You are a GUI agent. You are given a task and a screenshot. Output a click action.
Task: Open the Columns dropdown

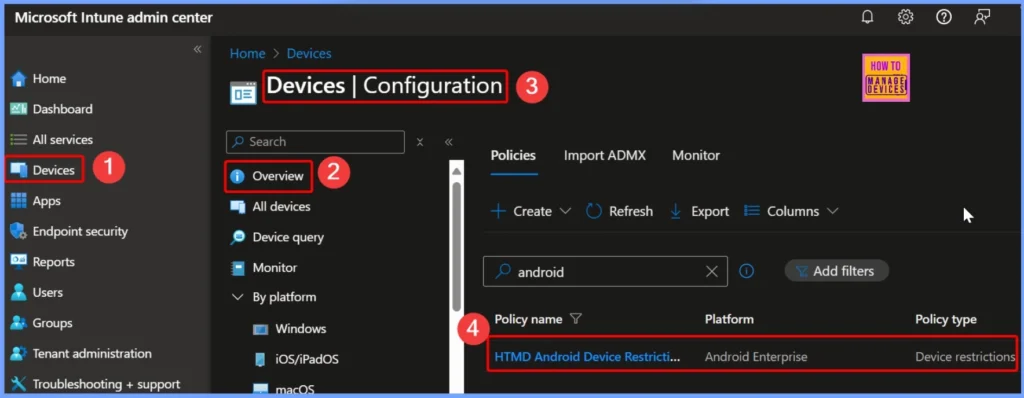pos(791,211)
